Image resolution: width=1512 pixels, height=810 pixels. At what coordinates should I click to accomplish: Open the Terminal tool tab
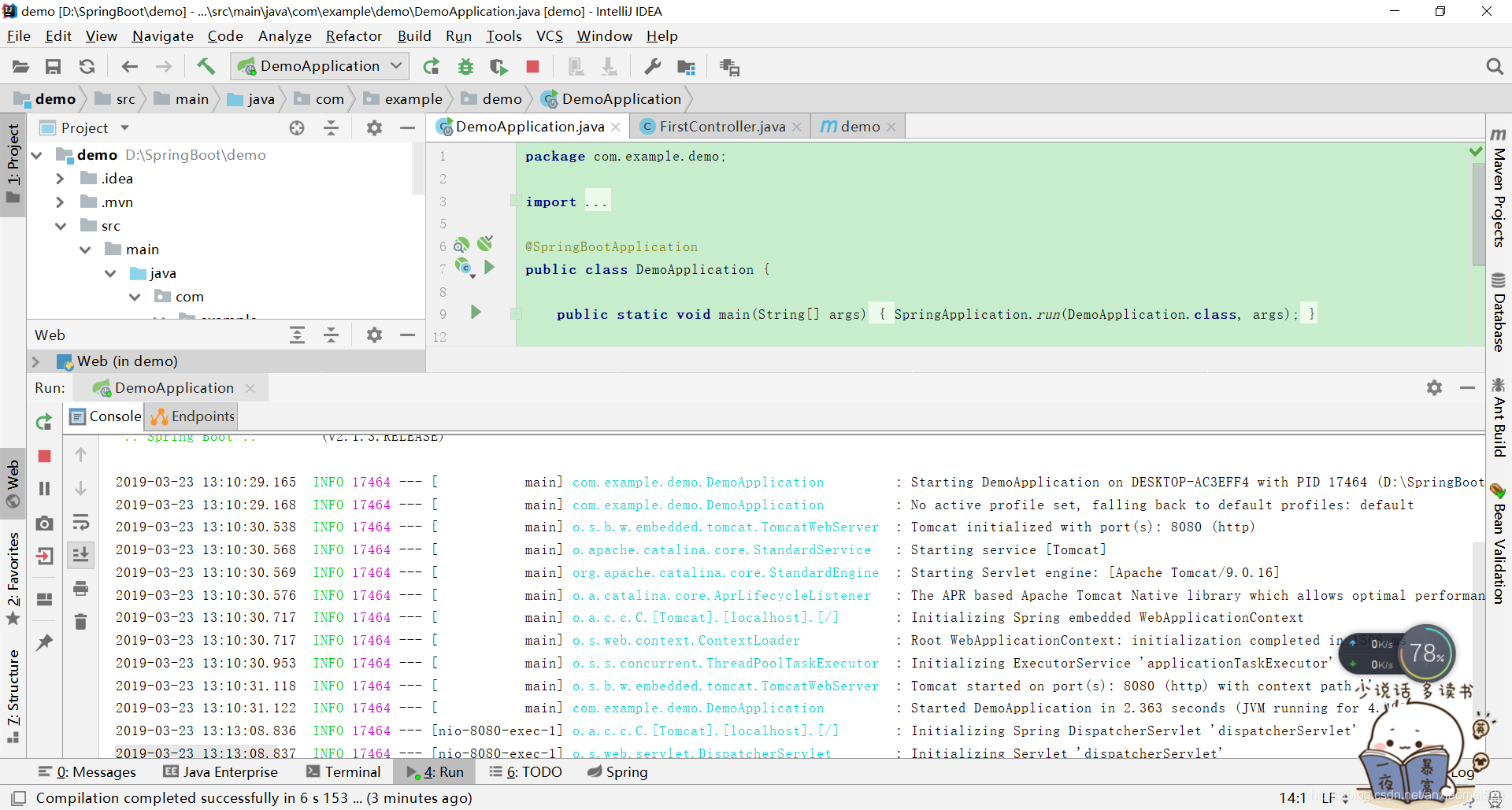(343, 772)
